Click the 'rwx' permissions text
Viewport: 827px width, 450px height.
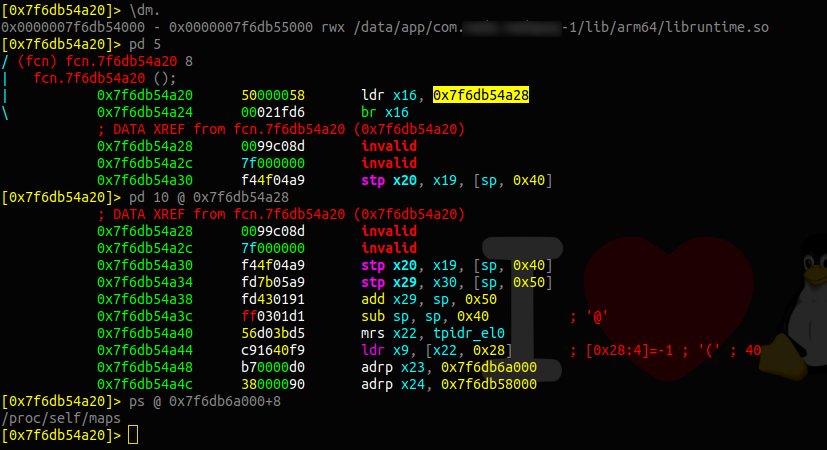333,27
